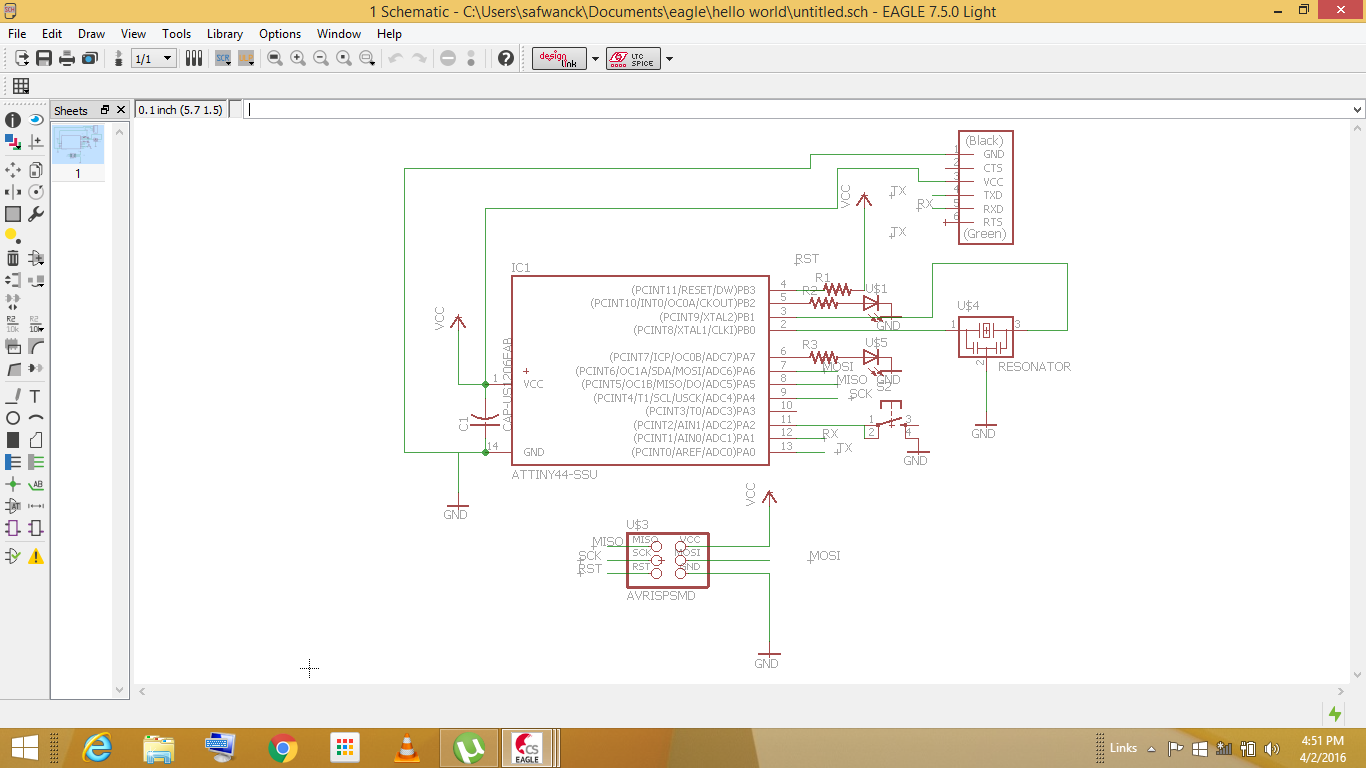1366x768 pixels.
Task: Select the Delete trash can tool
Action: click(x=13, y=258)
